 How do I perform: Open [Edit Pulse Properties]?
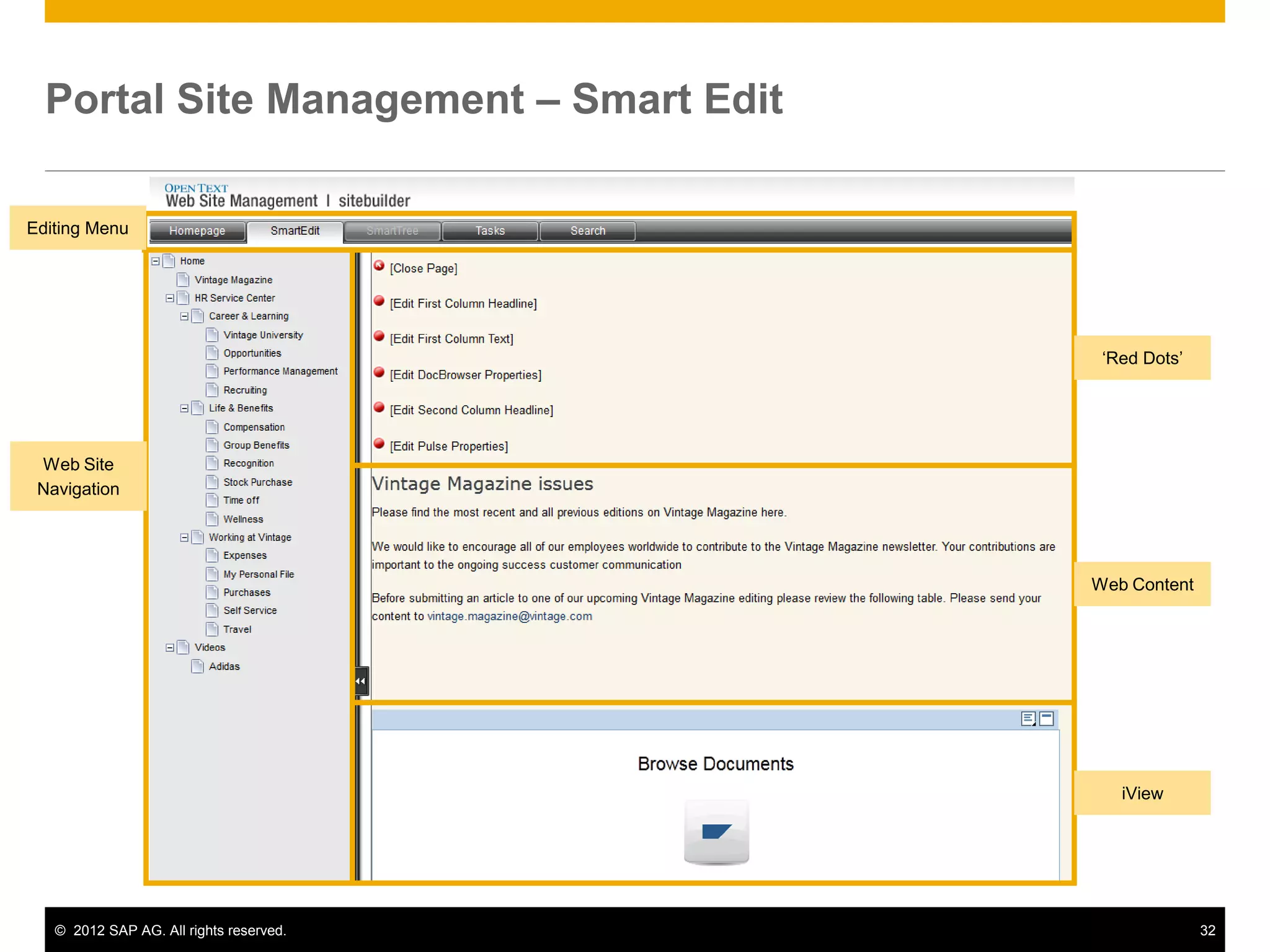449,446
